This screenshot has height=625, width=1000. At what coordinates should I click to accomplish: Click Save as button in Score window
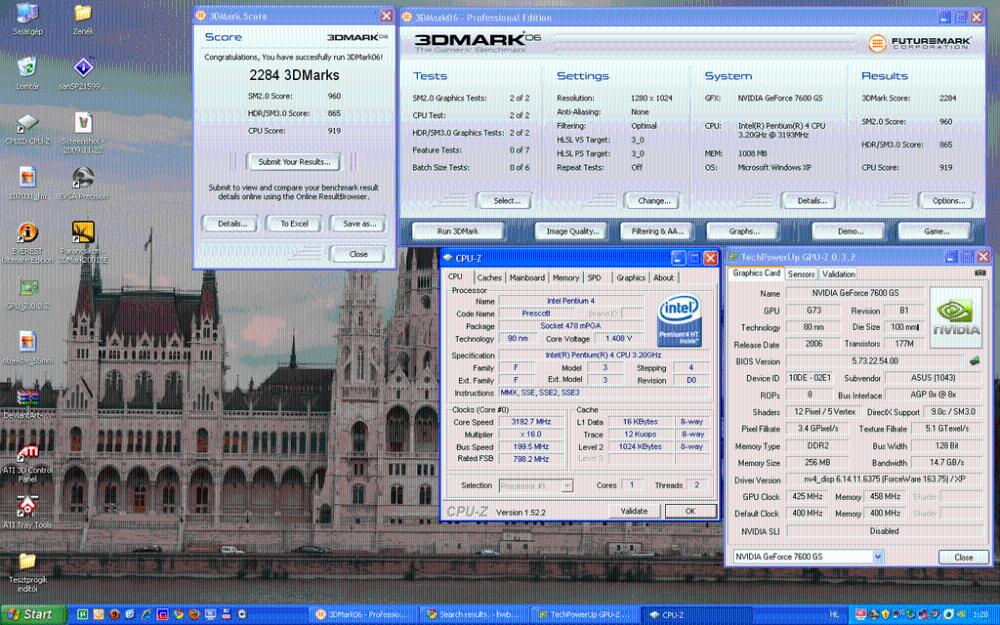tap(358, 224)
